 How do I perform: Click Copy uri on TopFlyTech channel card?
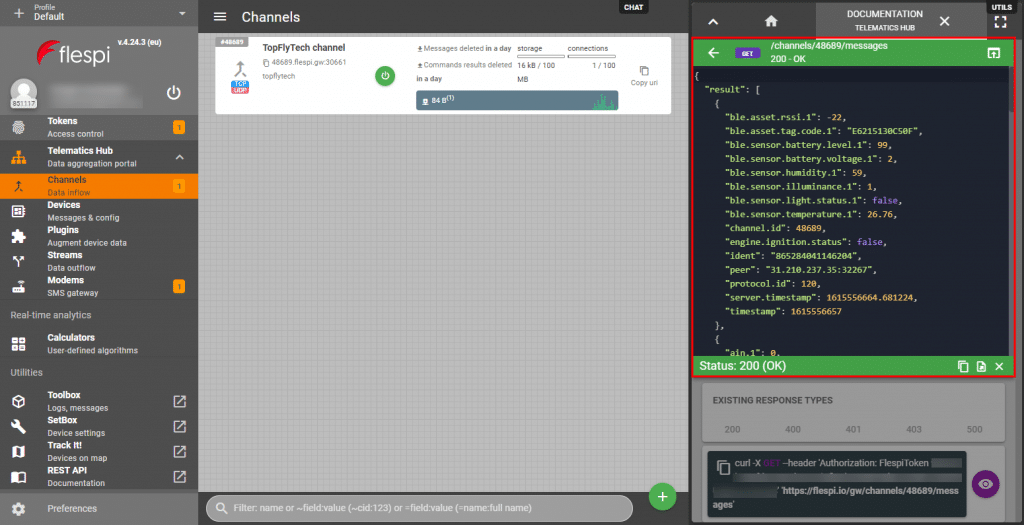tap(644, 76)
